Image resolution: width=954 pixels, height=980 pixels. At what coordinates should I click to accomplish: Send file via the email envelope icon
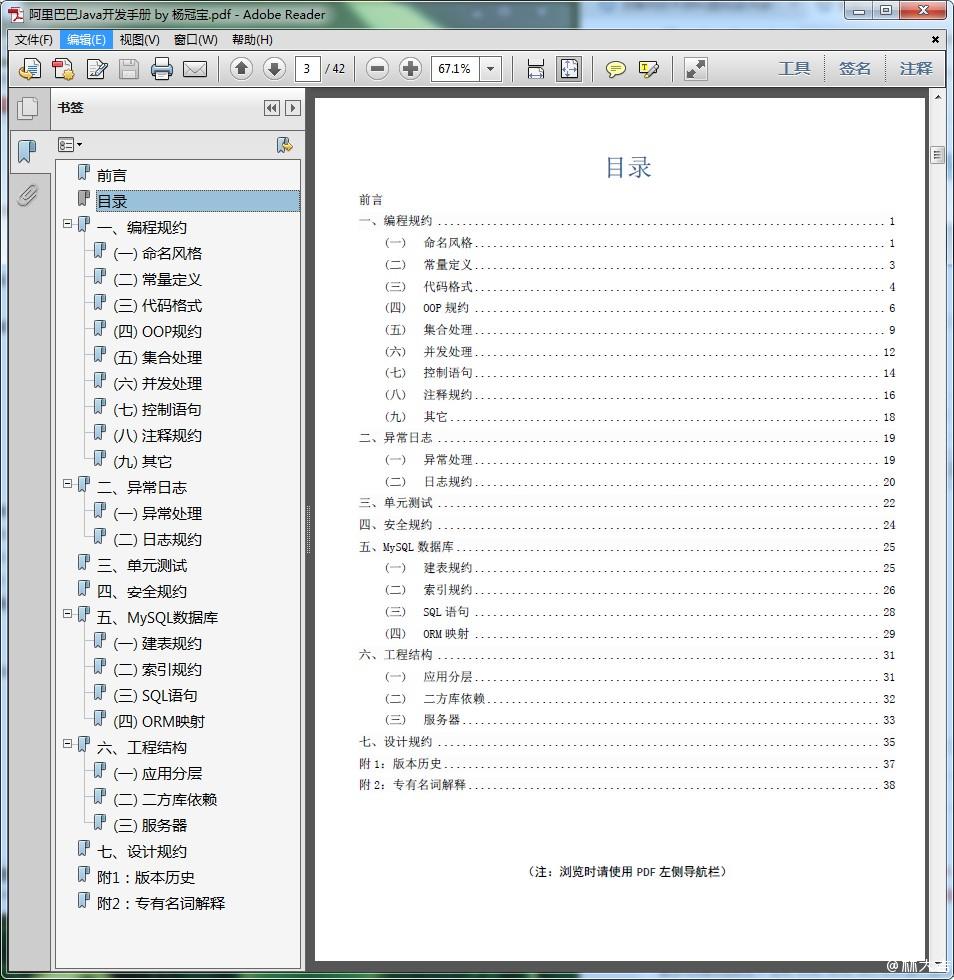coord(195,69)
